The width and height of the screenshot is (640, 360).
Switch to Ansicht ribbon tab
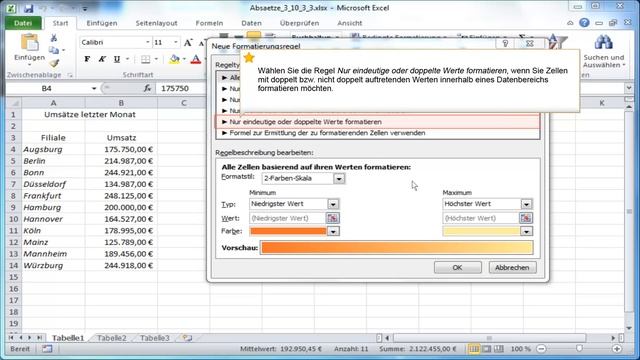pyautogui.click(x=349, y=23)
